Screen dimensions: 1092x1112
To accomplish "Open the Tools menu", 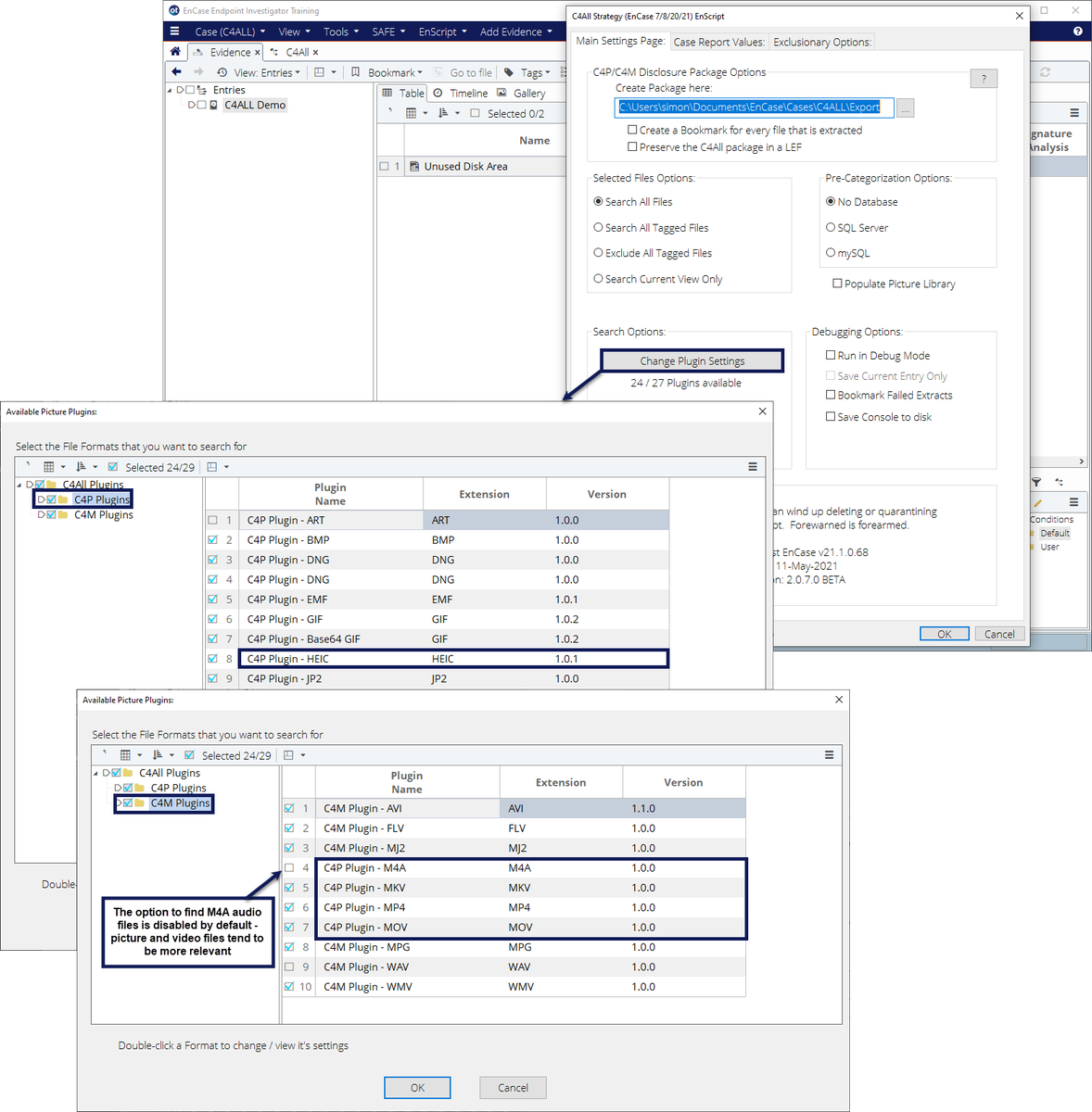I will pos(341,32).
